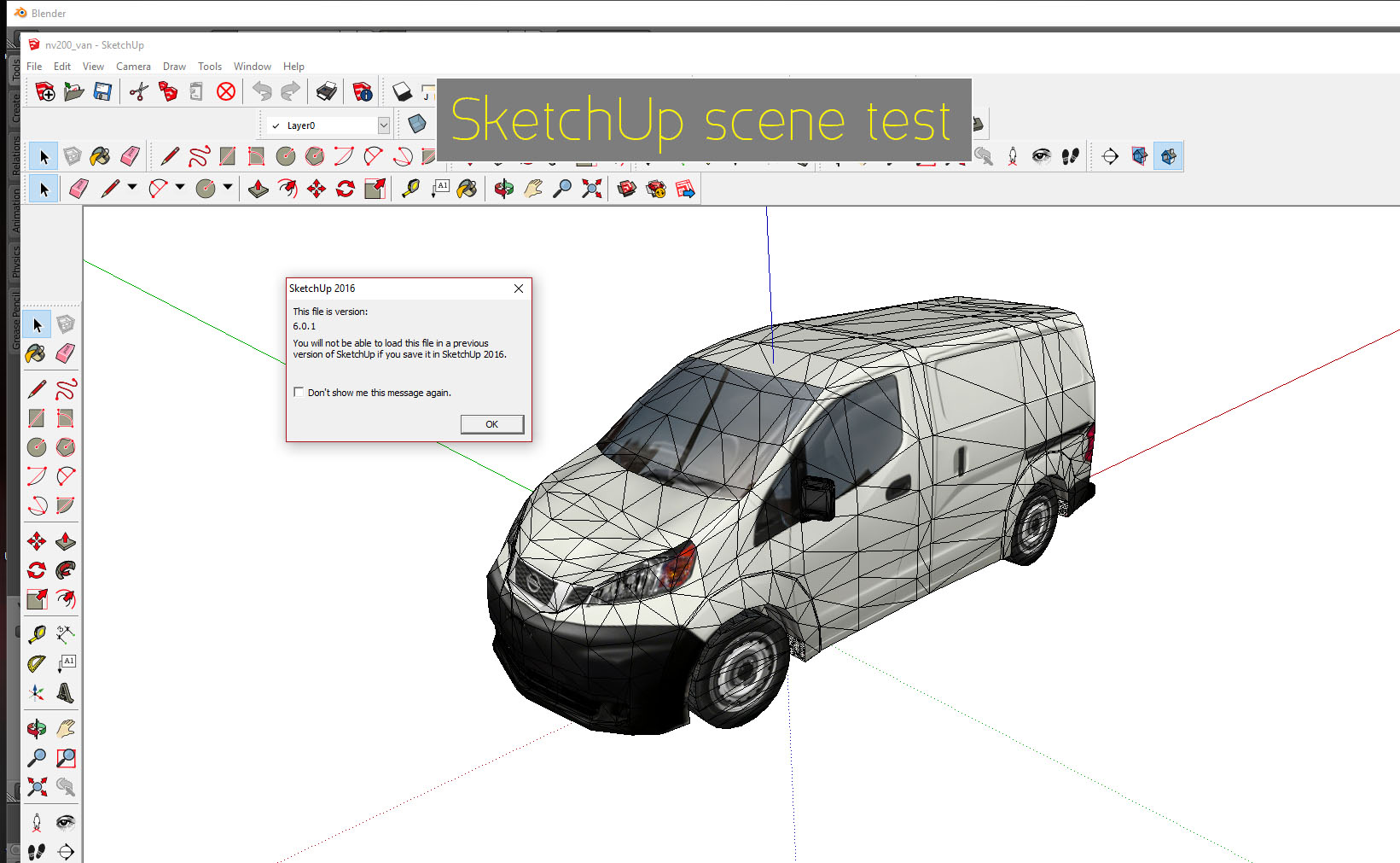Screen dimensions: 1400x863
Task: Open the Window menu
Action: [253, 67]
